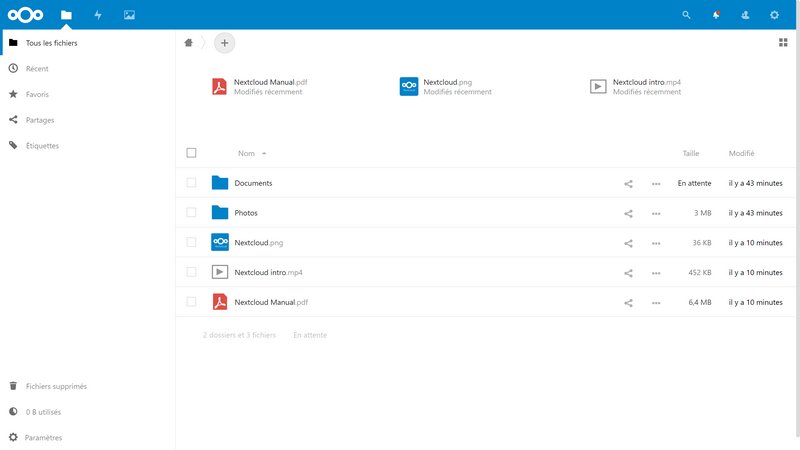
Task: Open the Récent files view
Action: [x=37, y=69]
